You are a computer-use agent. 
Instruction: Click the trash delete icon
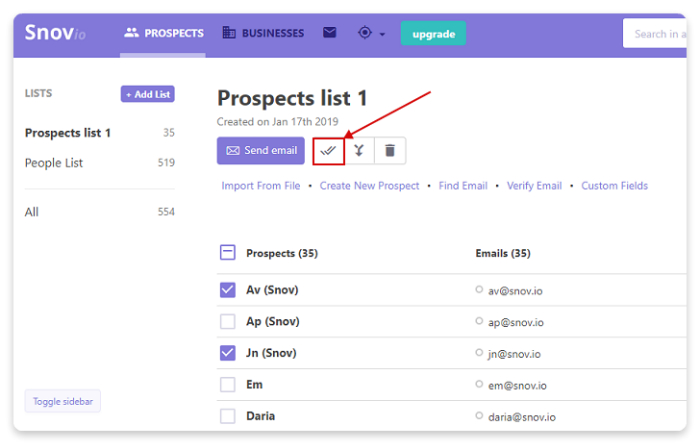click(390, 151)
